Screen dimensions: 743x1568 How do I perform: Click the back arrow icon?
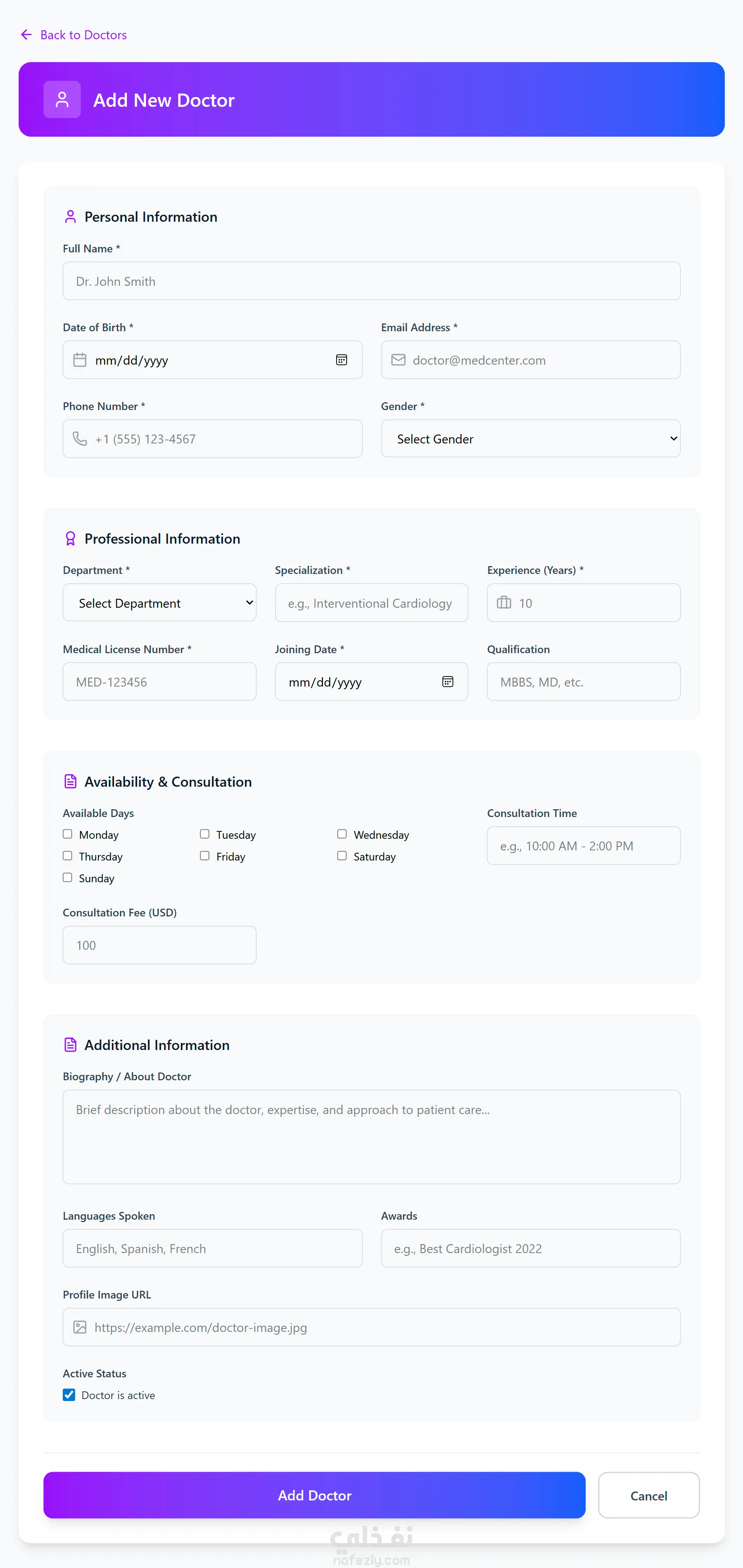click(x=26, y=35)
